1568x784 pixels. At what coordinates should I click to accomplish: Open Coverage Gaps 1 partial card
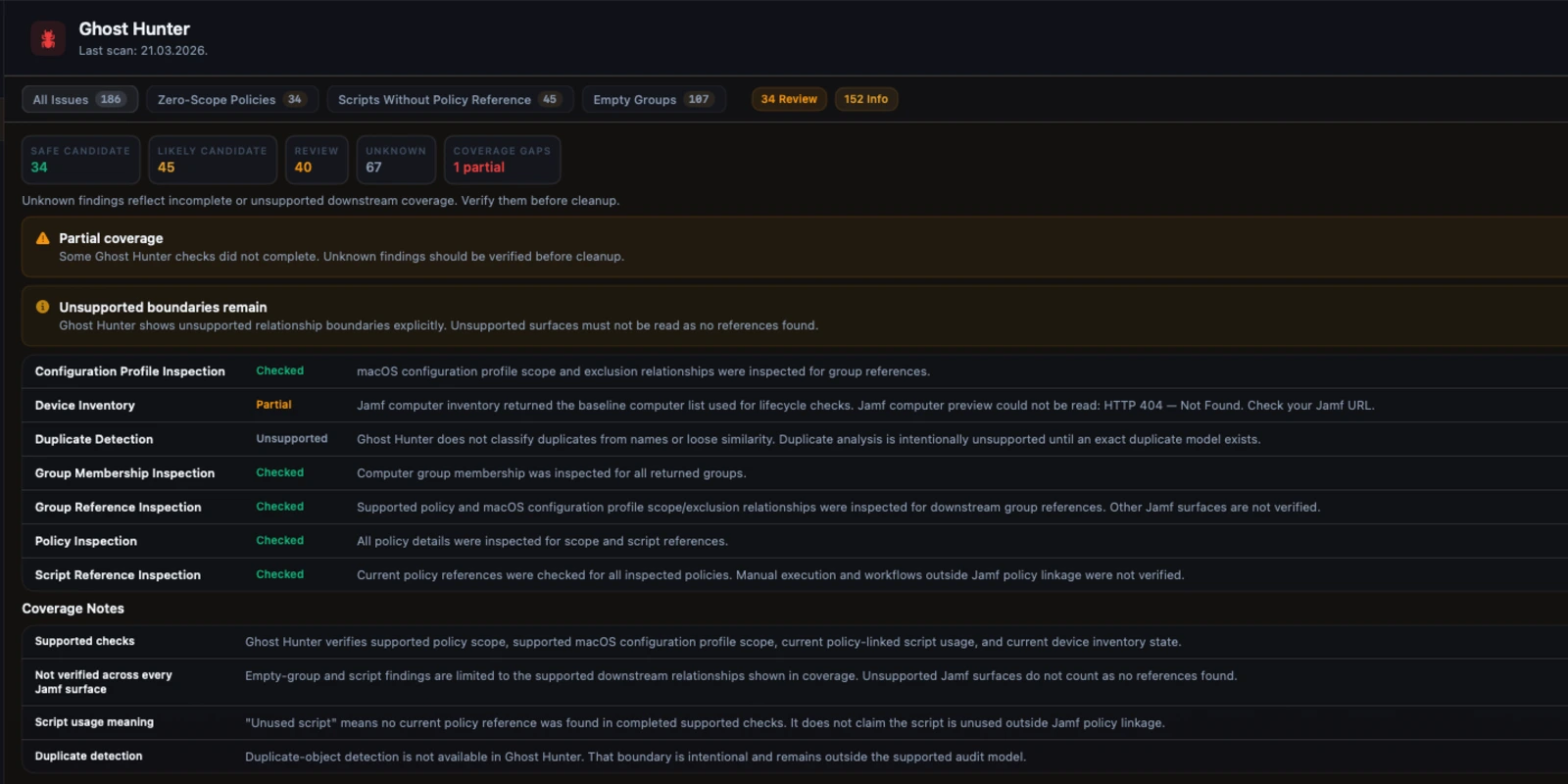click(502, 160)
